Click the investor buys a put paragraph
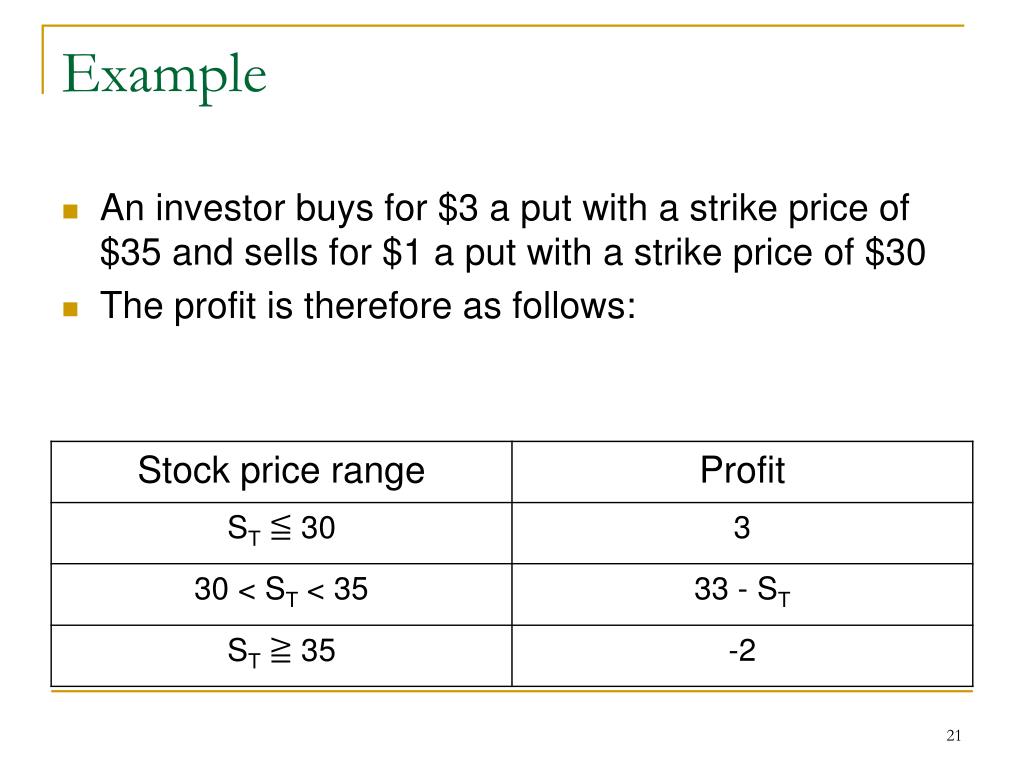The image size is (1024, 768). [513, 231]
